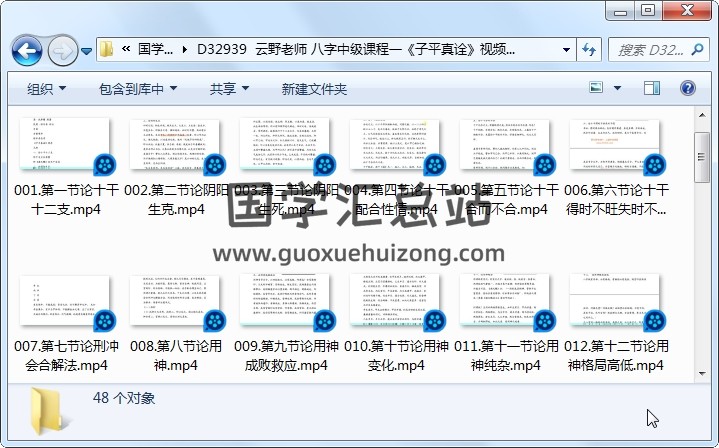
Task: Open the recent pages dropdown arrow
Action: click(87, 50)
